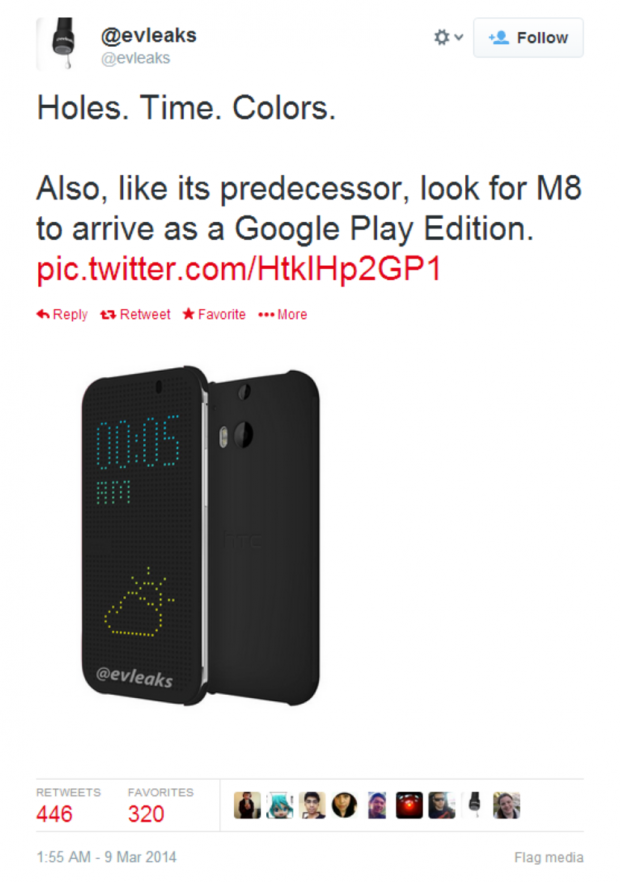The width and height of the screenshot is (620, 882).
Task: Click the dark oval face avatar
Action: coord(344,805)
